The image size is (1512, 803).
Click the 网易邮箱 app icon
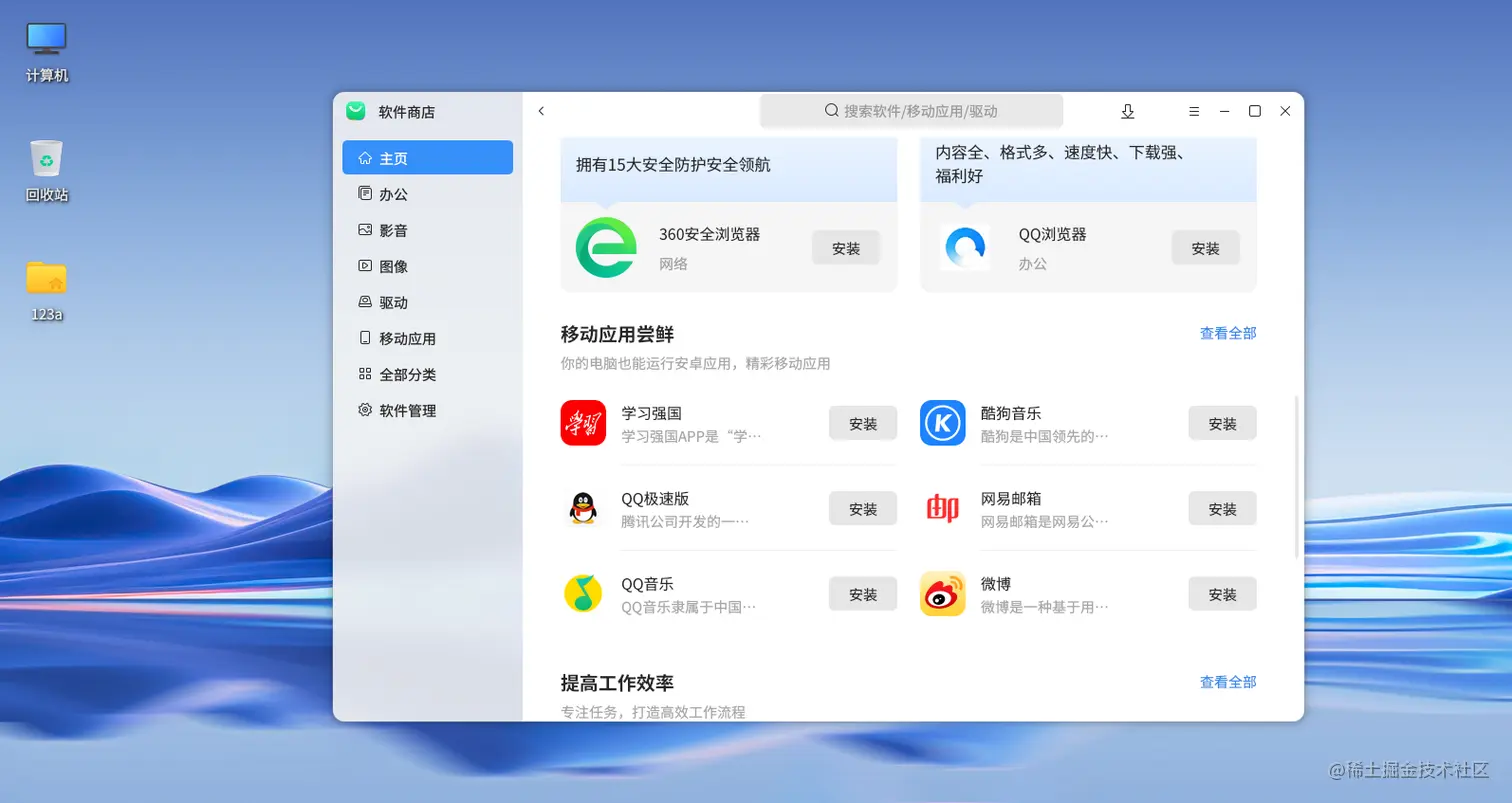942,508
